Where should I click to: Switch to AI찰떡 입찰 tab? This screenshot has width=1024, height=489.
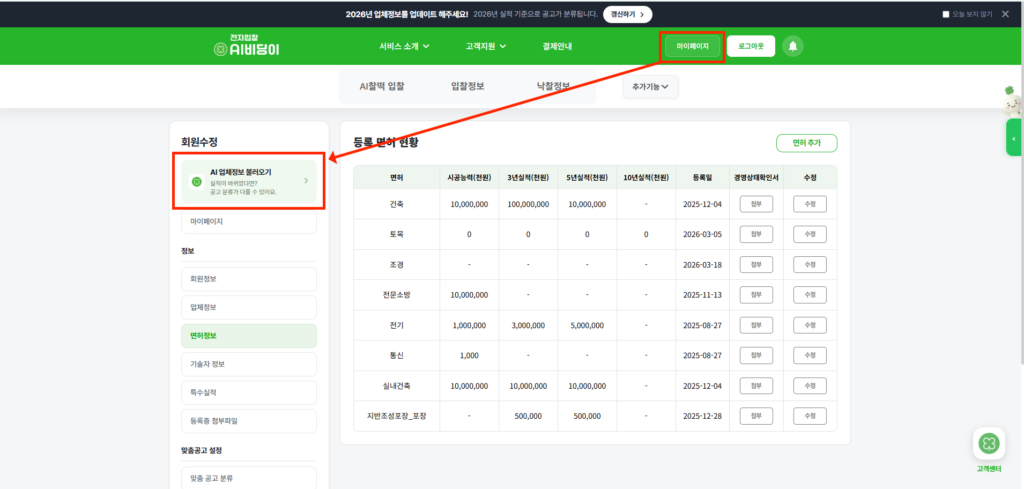tap(382, 86)
